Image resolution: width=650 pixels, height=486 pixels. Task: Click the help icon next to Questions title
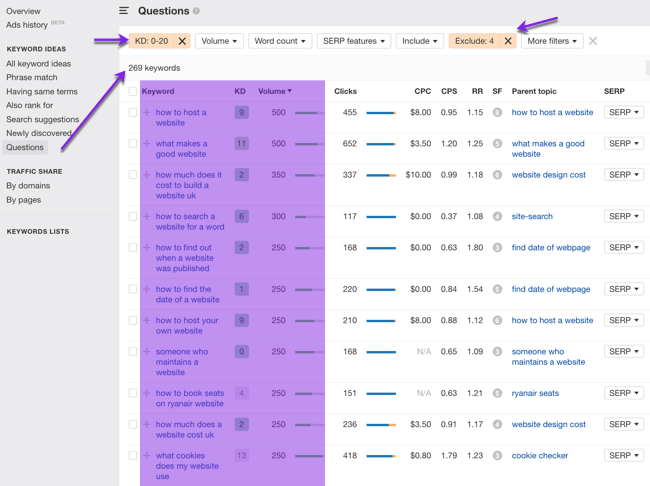coord(196,12)
